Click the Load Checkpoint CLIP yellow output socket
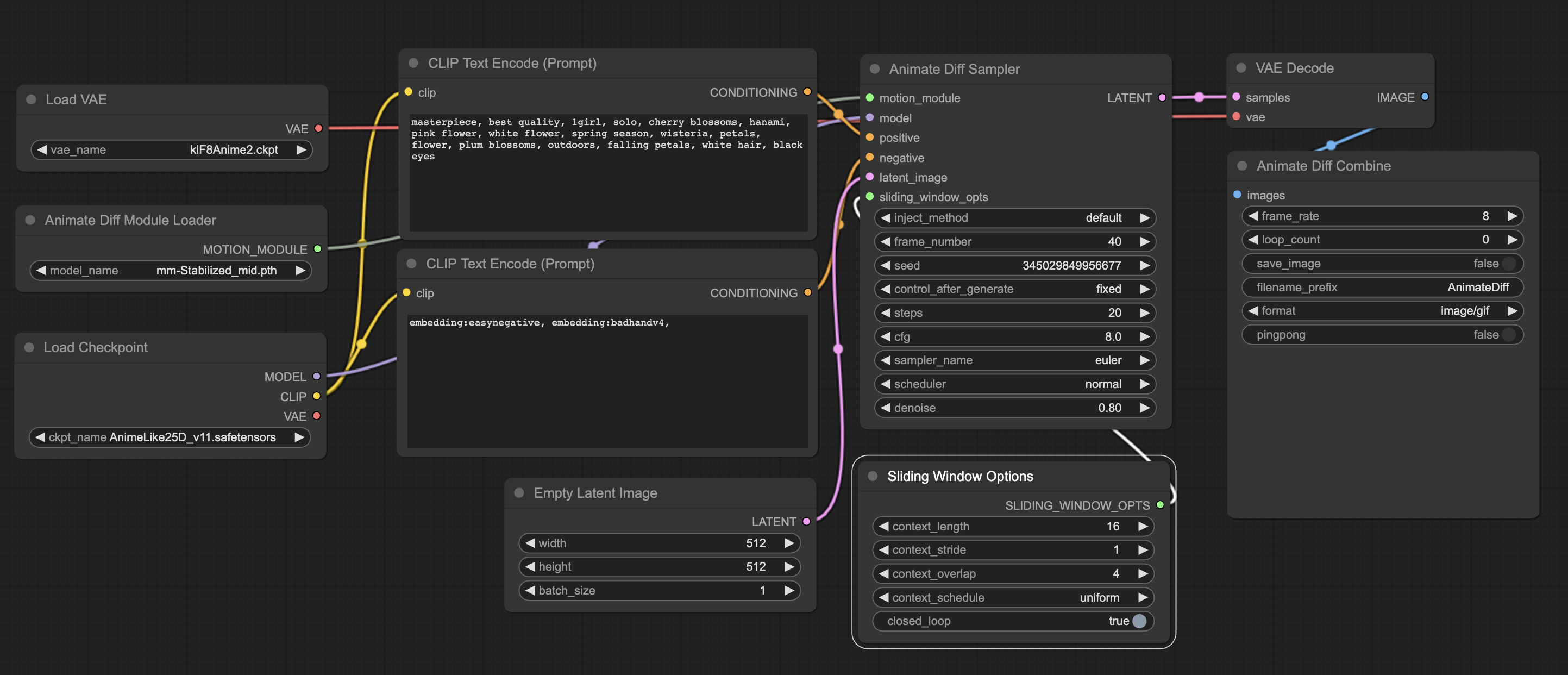 click(x=316, y=396)
